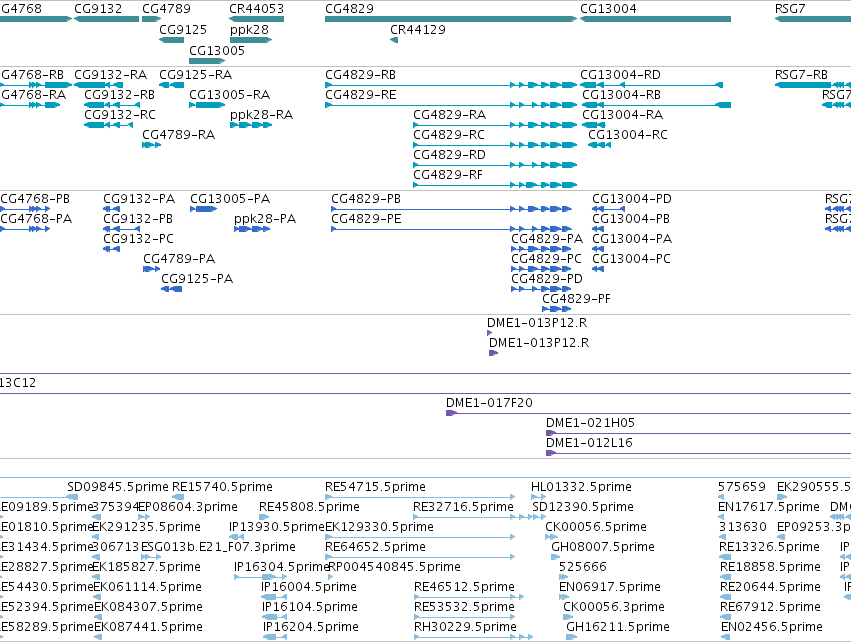Select protein CG9132-PC
The width and height of the screenshot is (851, 642).
pos(138,239)
